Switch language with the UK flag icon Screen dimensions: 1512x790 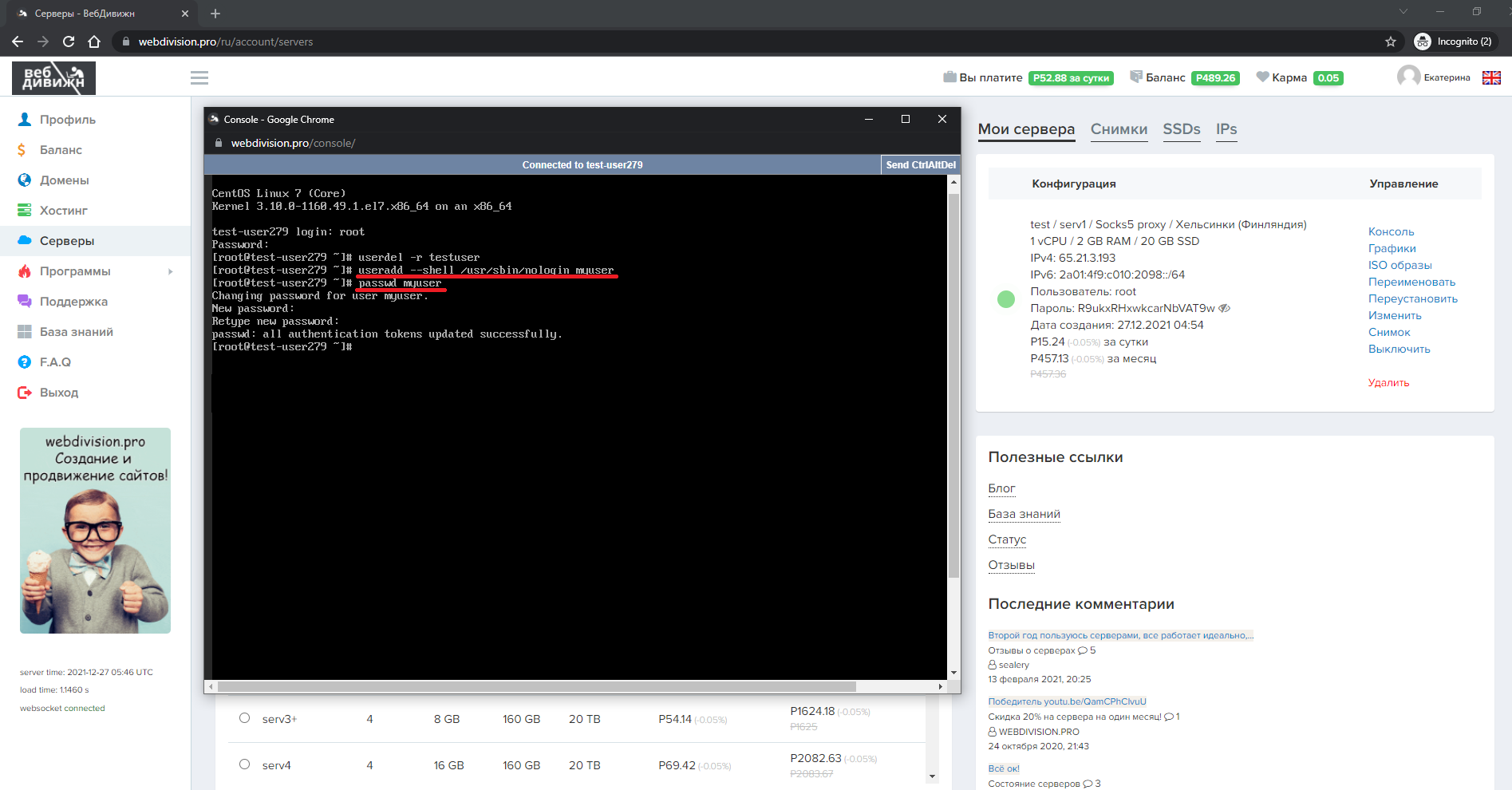1491,77
